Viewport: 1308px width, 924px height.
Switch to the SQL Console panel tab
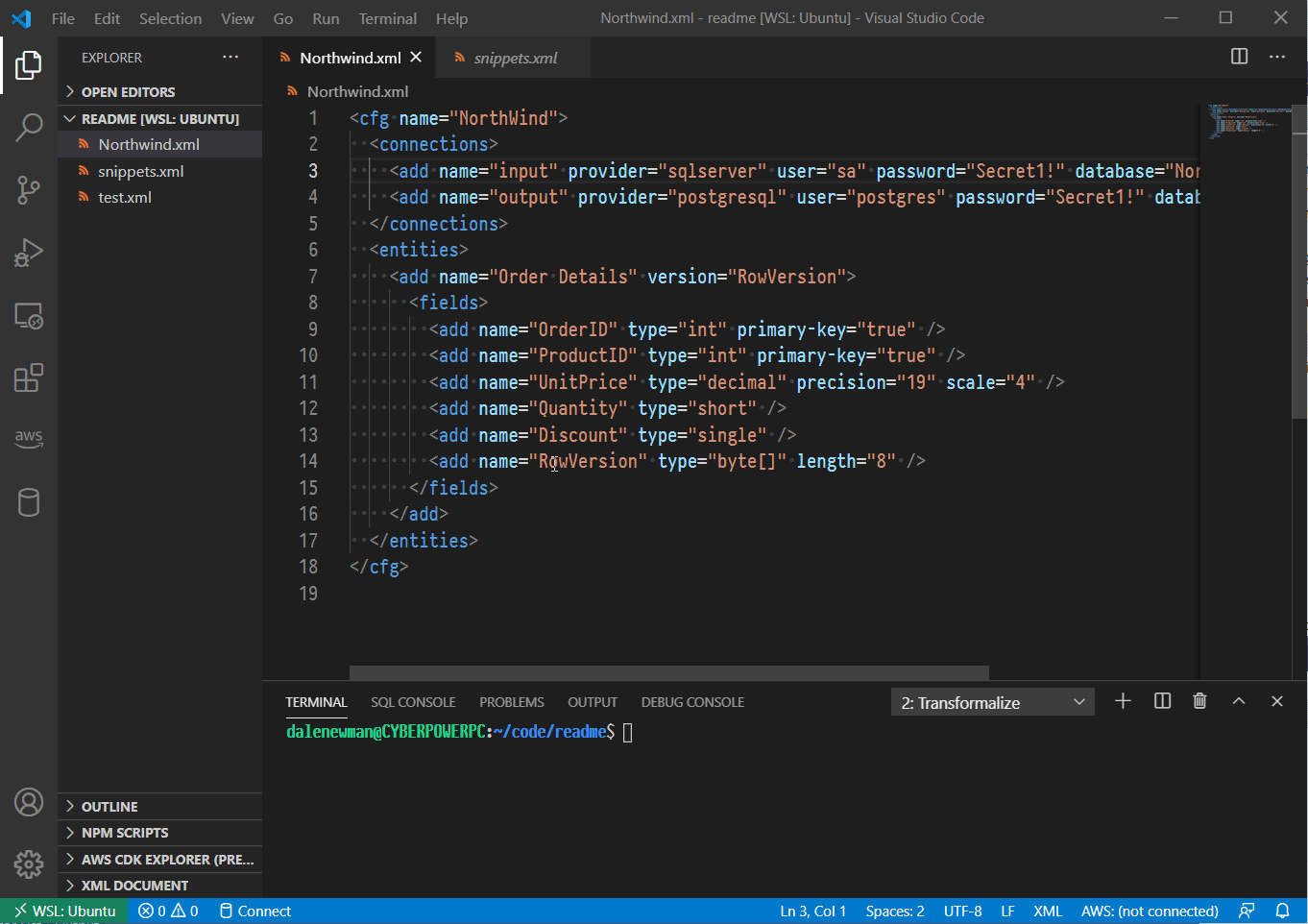coord(413,702)
